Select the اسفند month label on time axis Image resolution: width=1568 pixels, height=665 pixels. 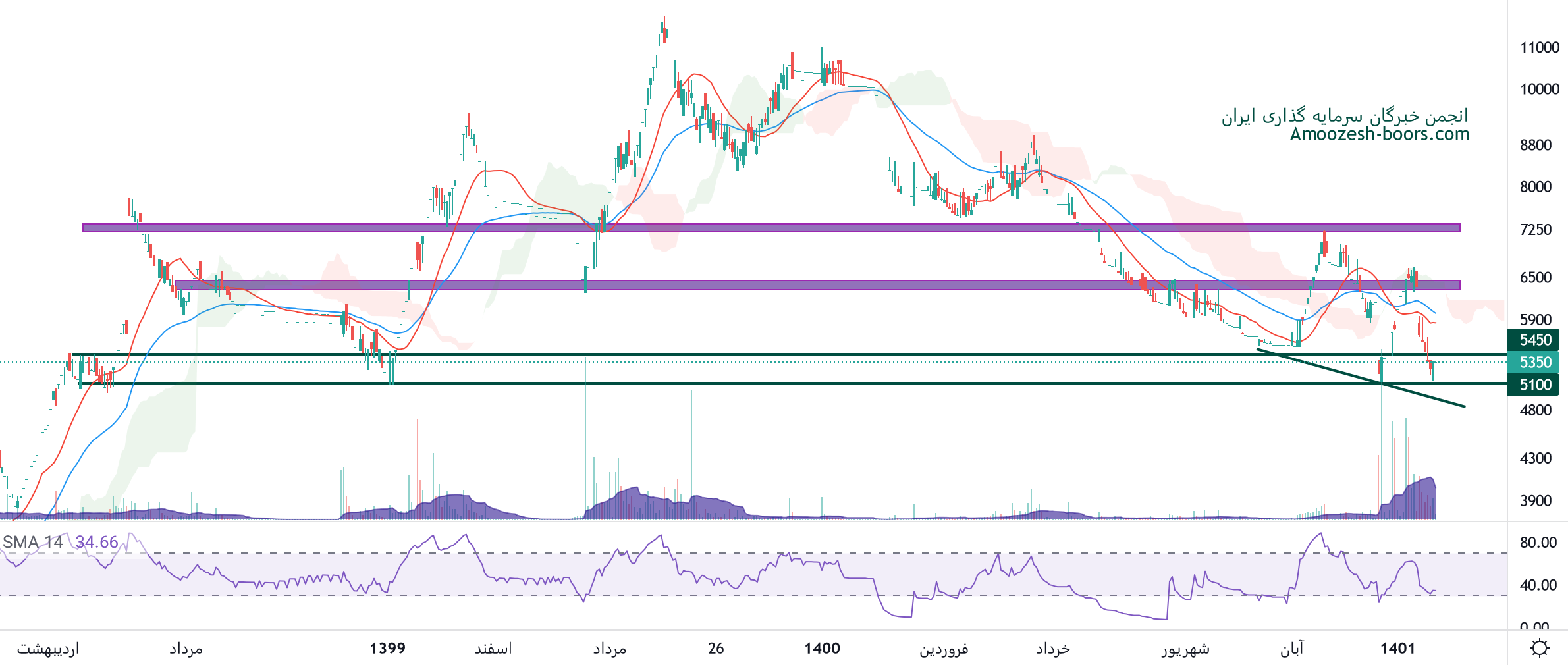493,649
